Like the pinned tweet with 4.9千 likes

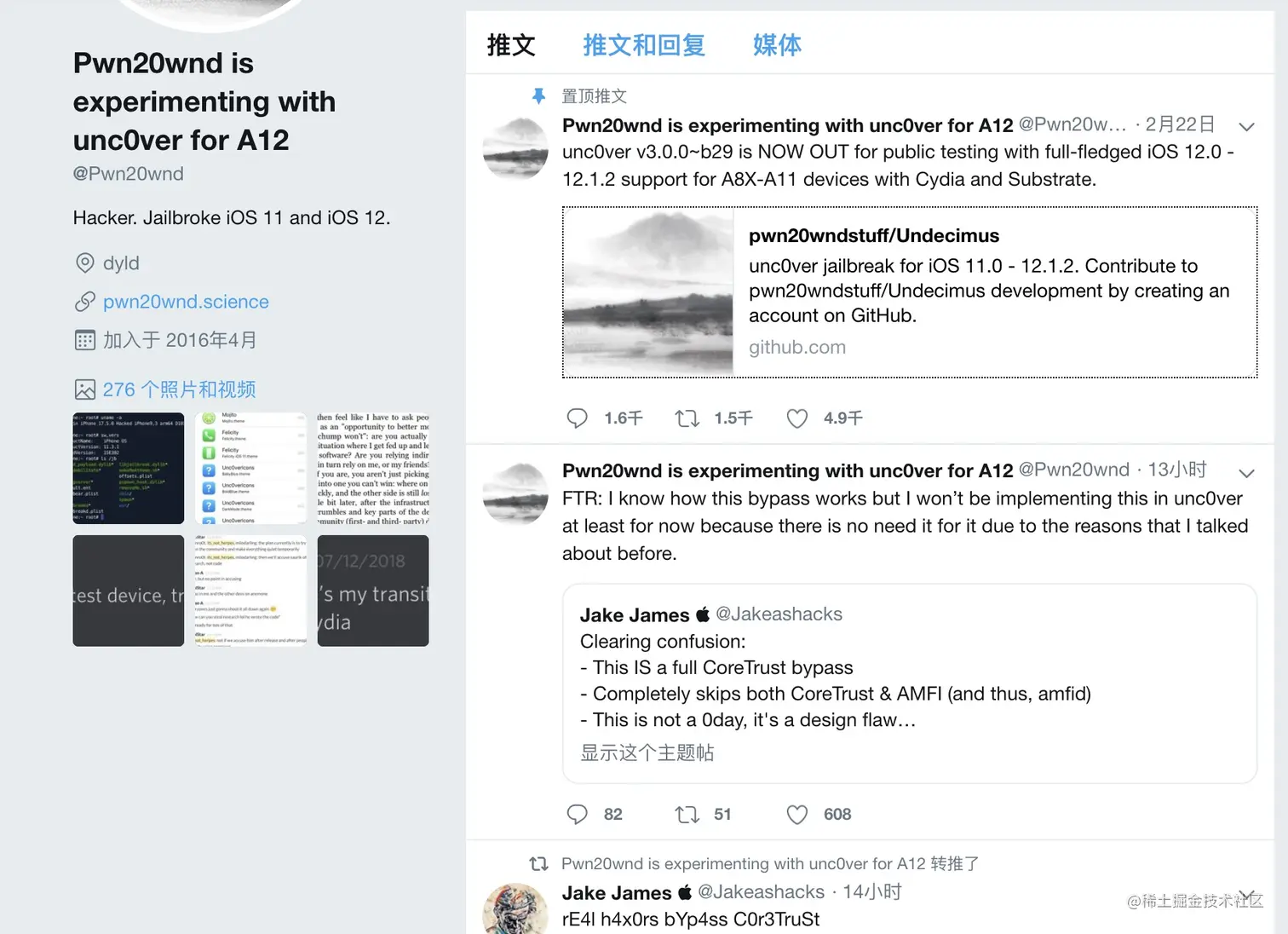tap(796, 418)
